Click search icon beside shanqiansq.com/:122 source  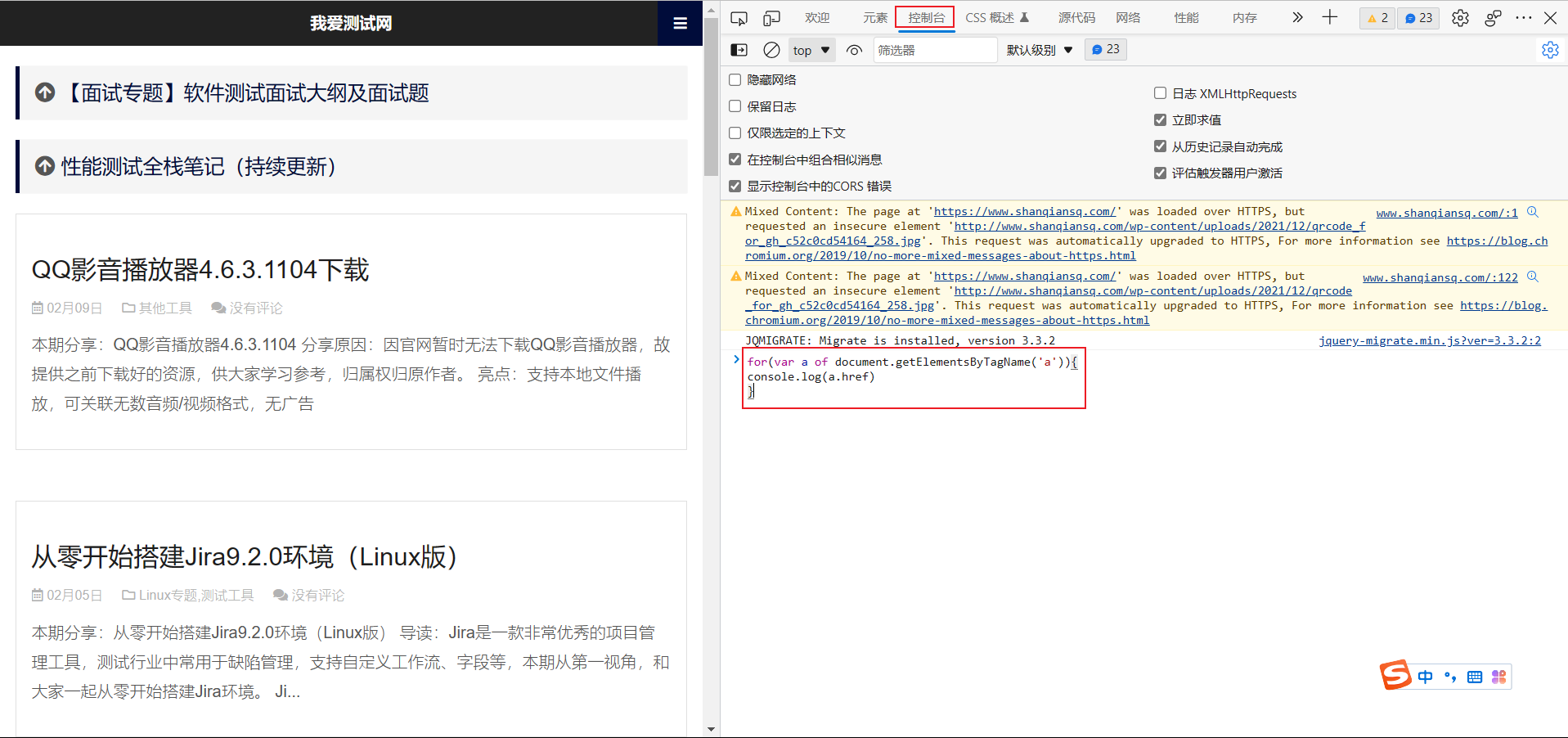click(x=1533, y=277)
